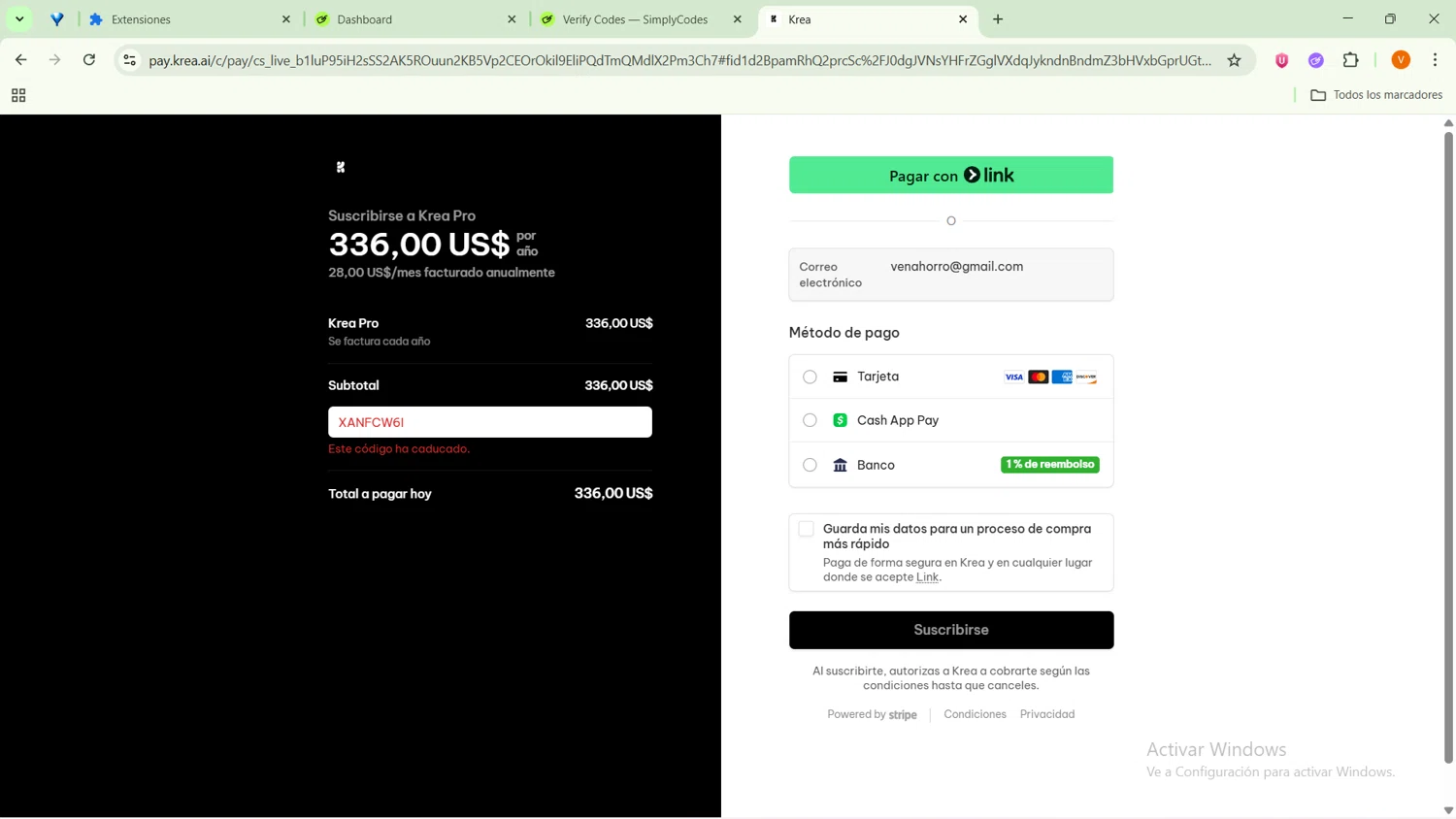Switch to the Extensiones tab
1456x819 pixels.
coord(189,19)
